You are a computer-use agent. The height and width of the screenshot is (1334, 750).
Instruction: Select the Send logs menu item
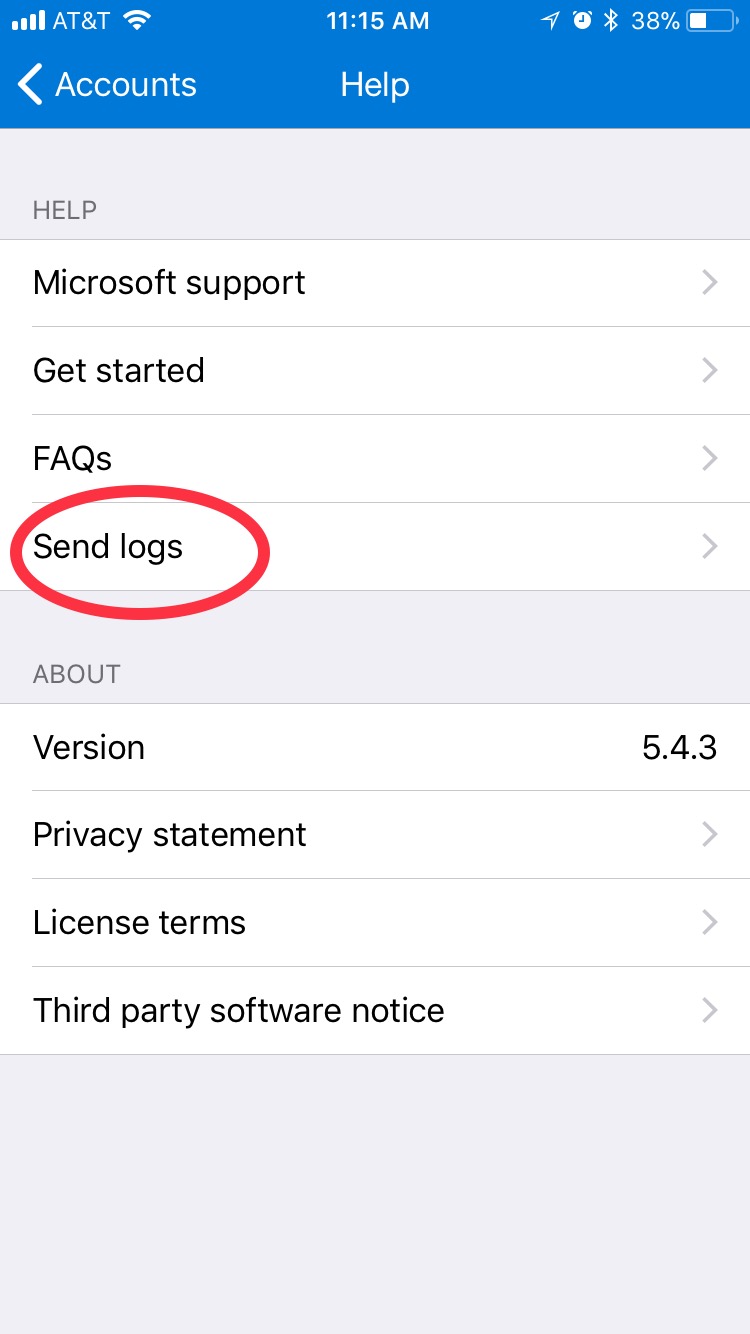point(375,547)
